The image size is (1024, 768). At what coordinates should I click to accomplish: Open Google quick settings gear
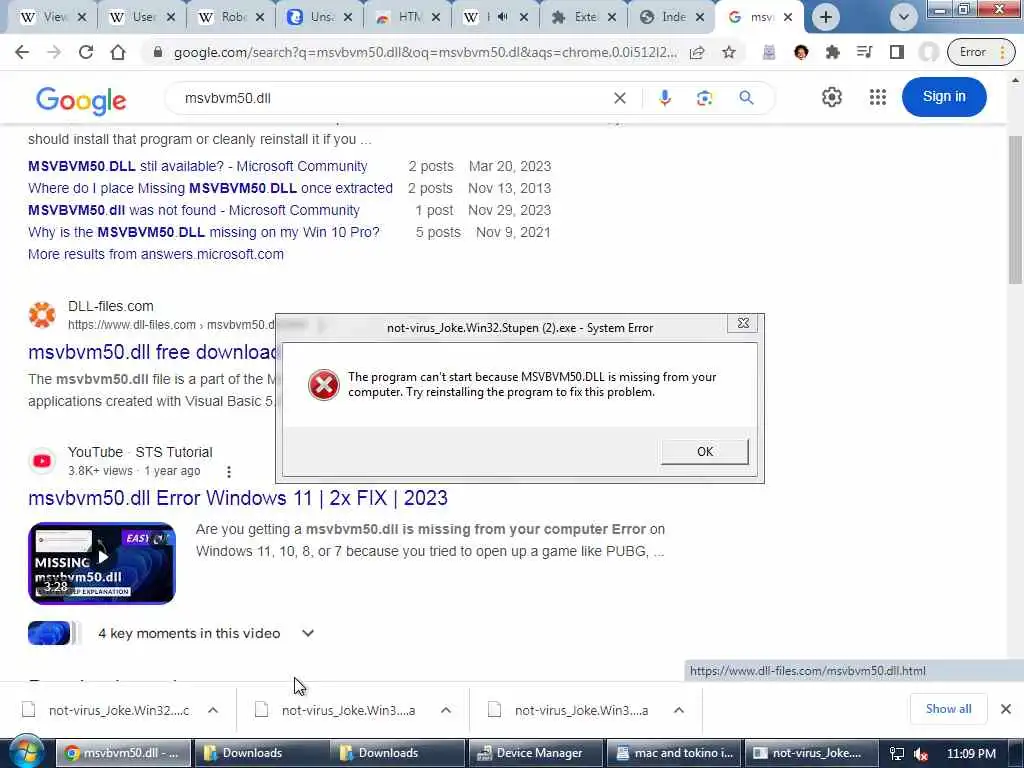point(831,97)
